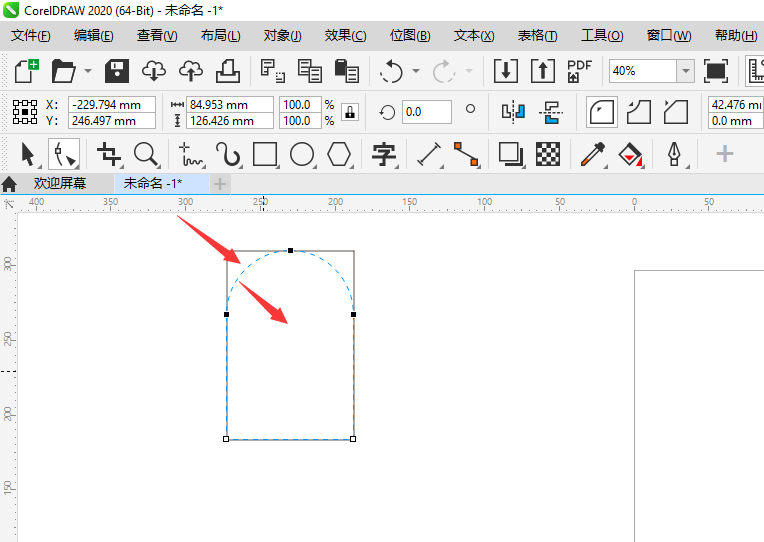This screenshot has height=542, width=764.
Task: Select the scalloped corner style
Action: [639, 112]
